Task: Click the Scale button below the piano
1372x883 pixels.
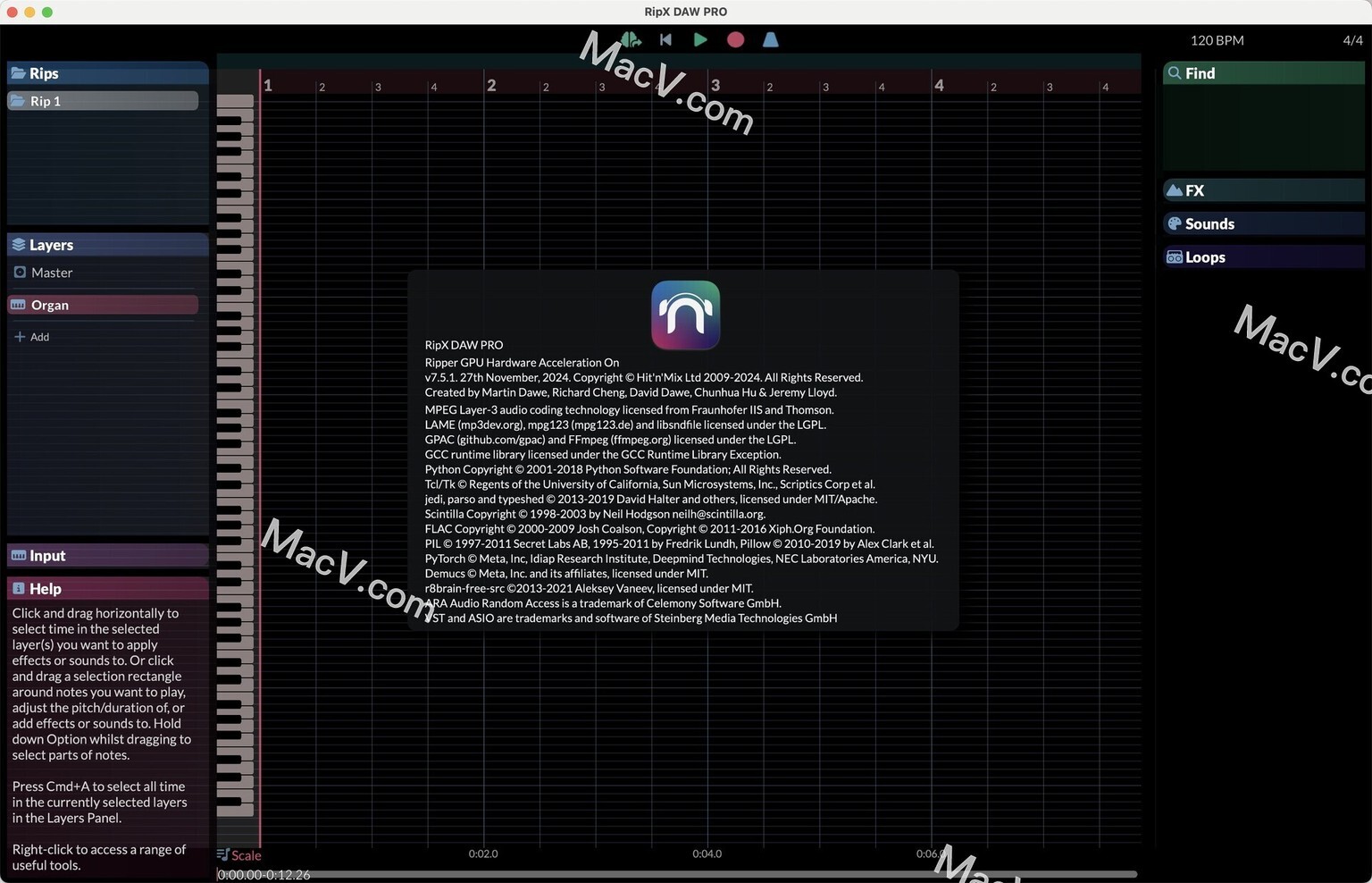Action: coord(238,855)
